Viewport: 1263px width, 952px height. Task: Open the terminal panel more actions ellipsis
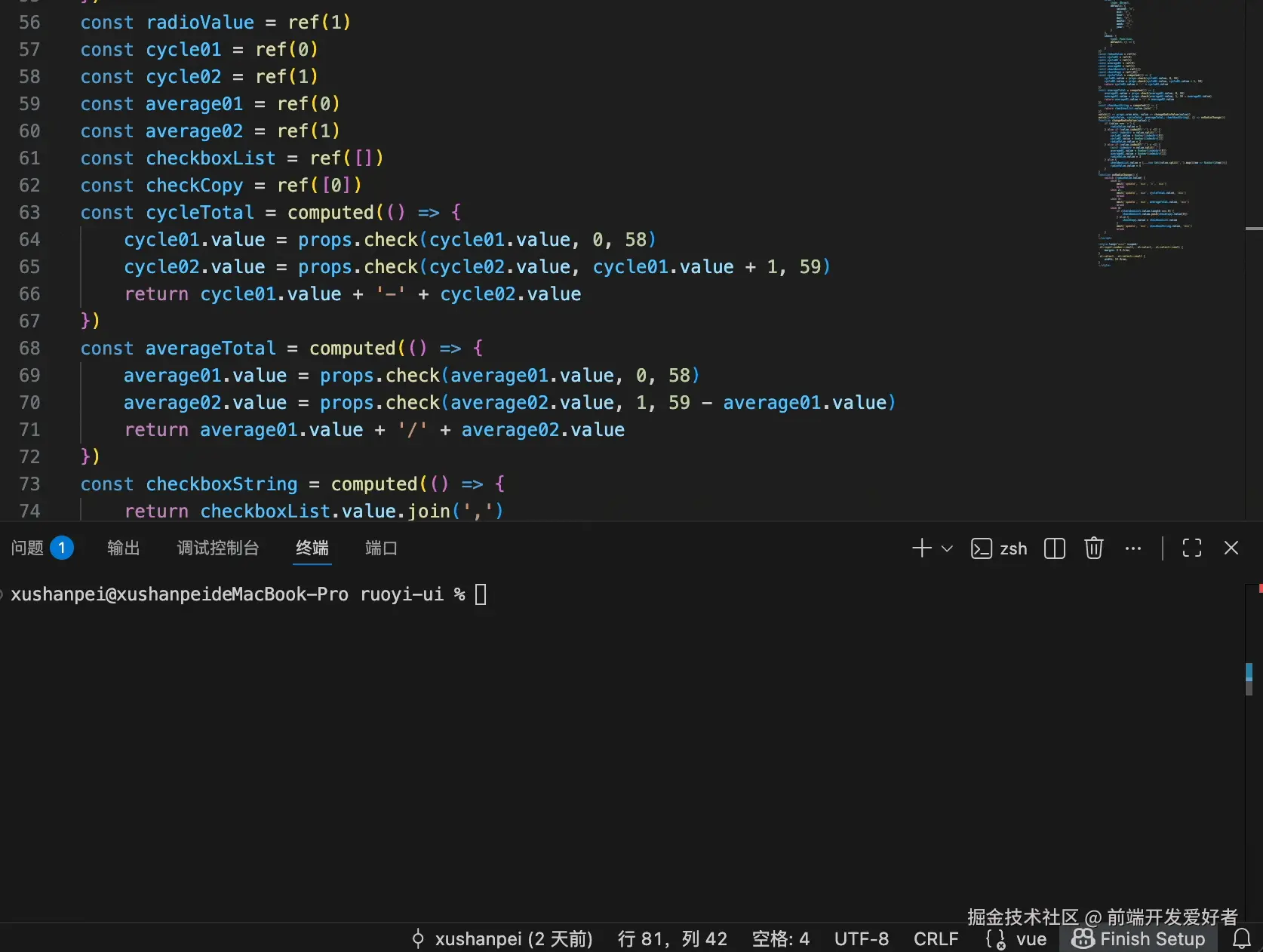click(1132, 548)
